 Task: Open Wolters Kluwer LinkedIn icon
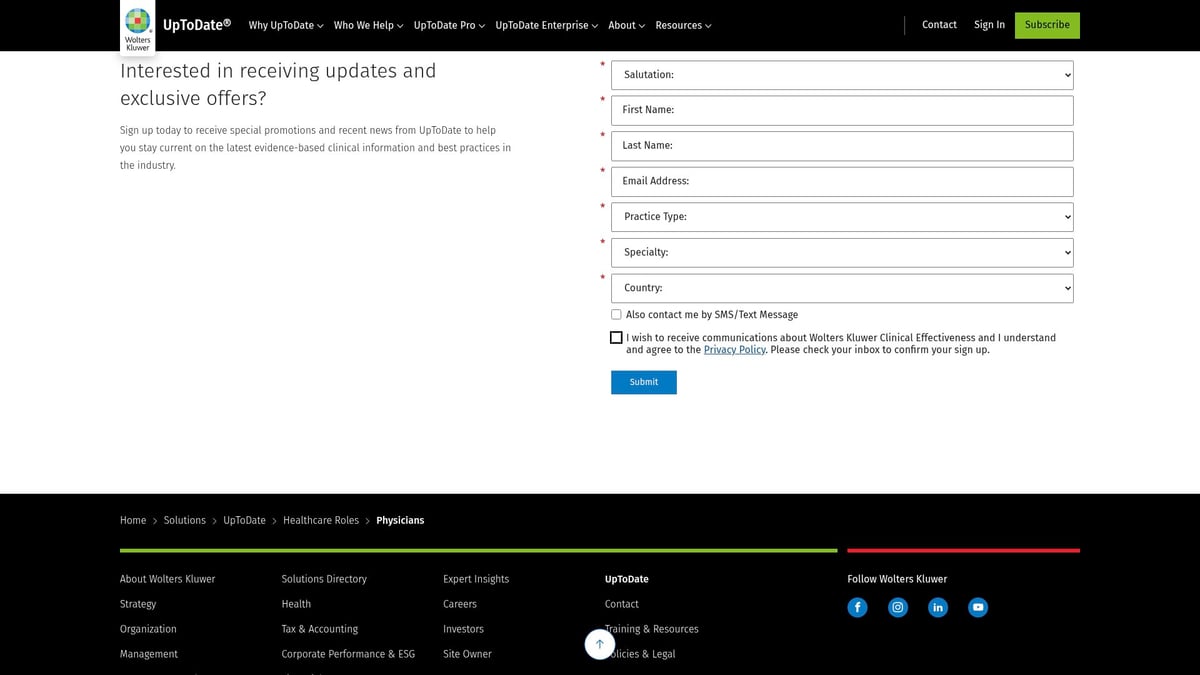tap(938, 607)
